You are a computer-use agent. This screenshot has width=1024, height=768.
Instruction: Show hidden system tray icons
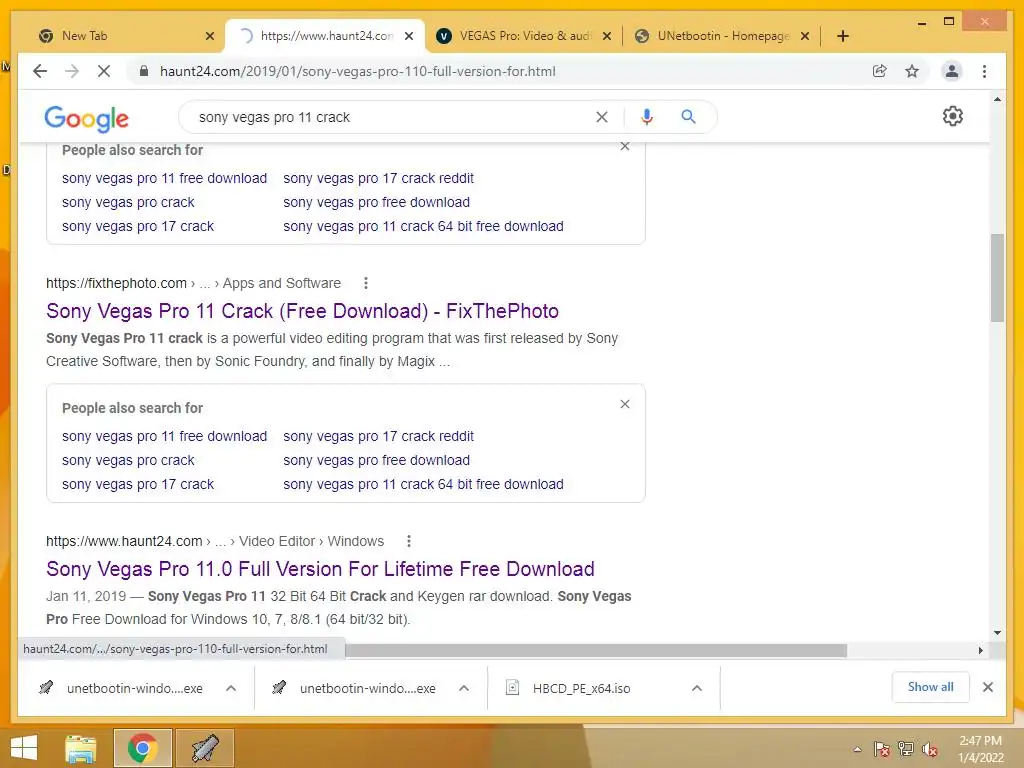[857, 749]
